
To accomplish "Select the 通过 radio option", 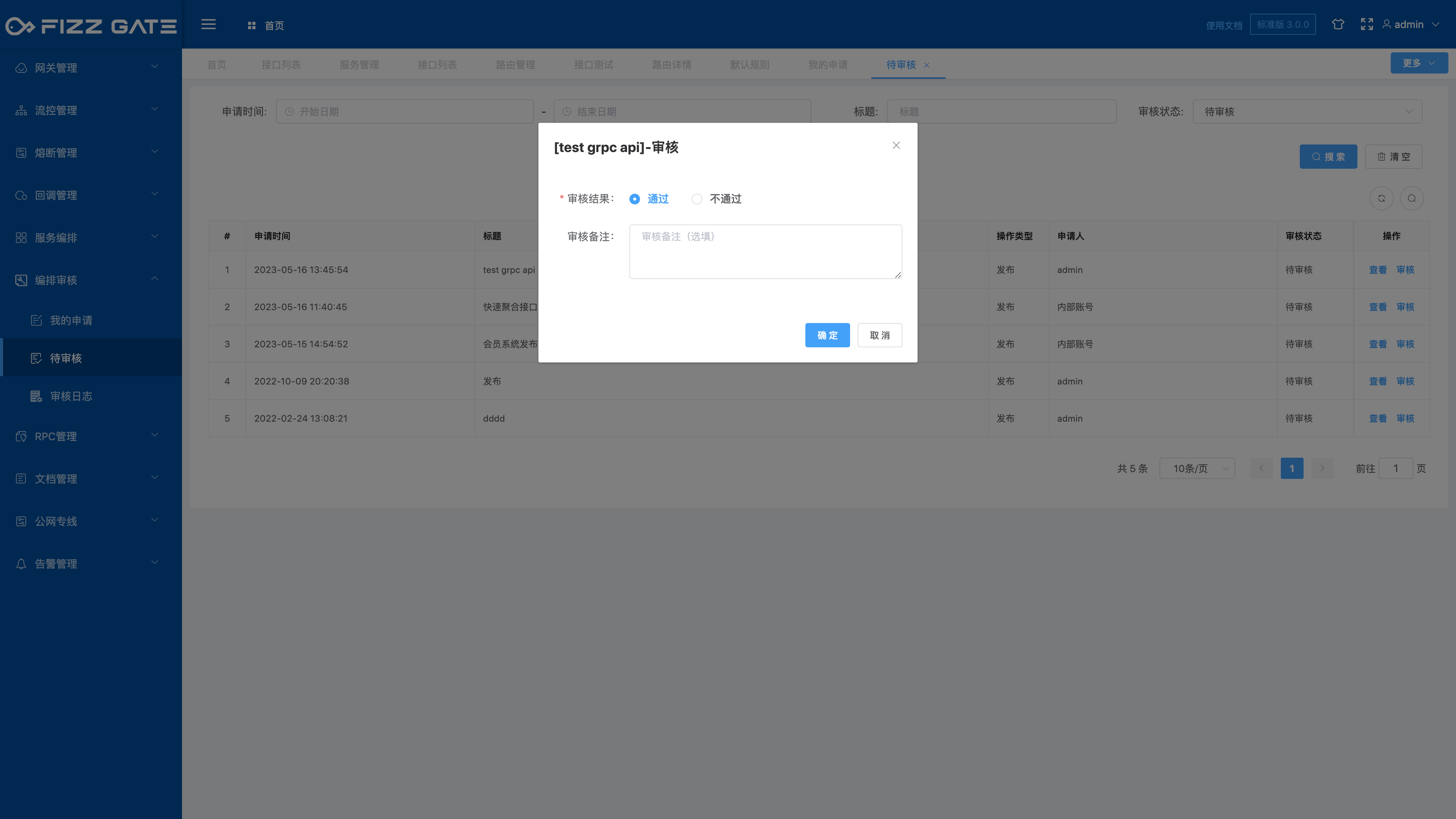I will (635, 199).
